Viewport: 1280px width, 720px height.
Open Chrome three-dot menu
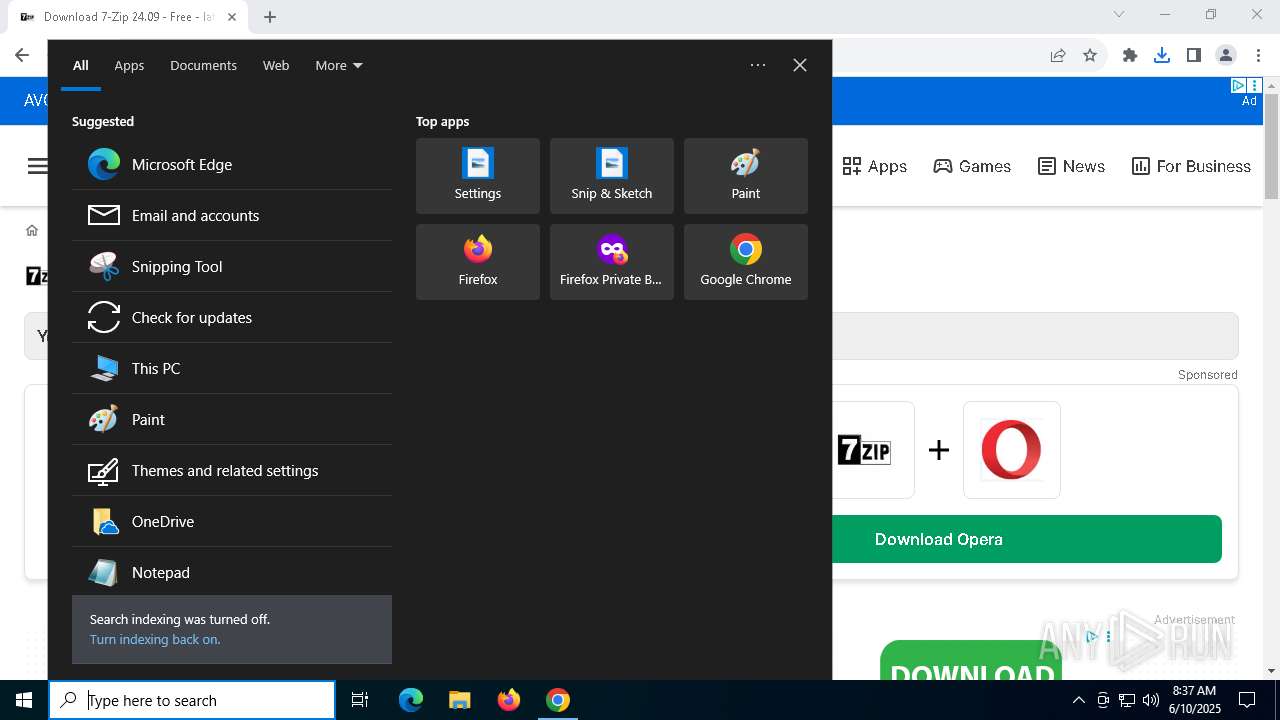pyautogui.click(x=1257, y=55)
